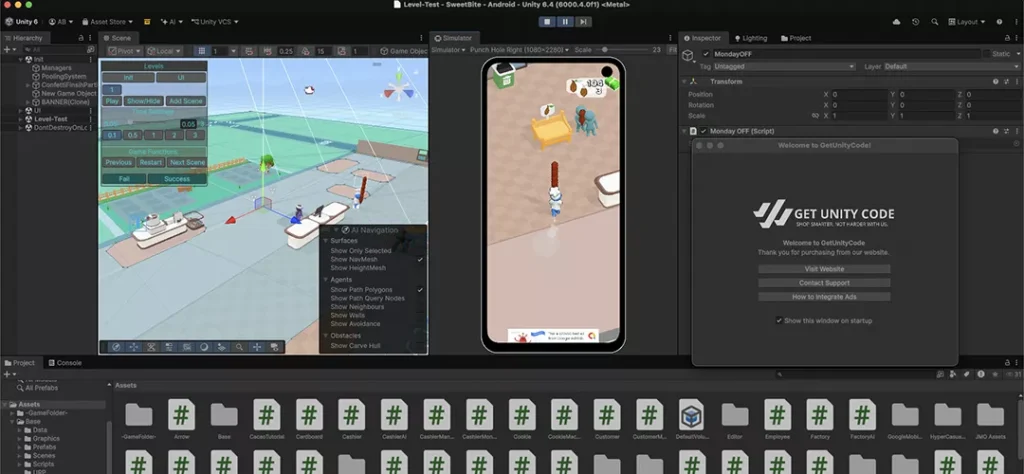Collapse the Transform component
The height and width of the screenshot is (474, 1024).
pos(684,82)
